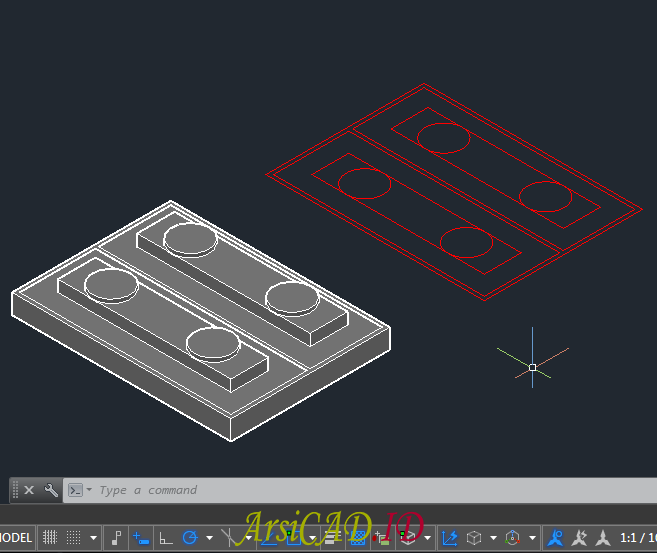Image resolution: width=657 pixels, height=553 pixels.
Task: Click the Selection Filtering cube icon
Action: [474, 537]
